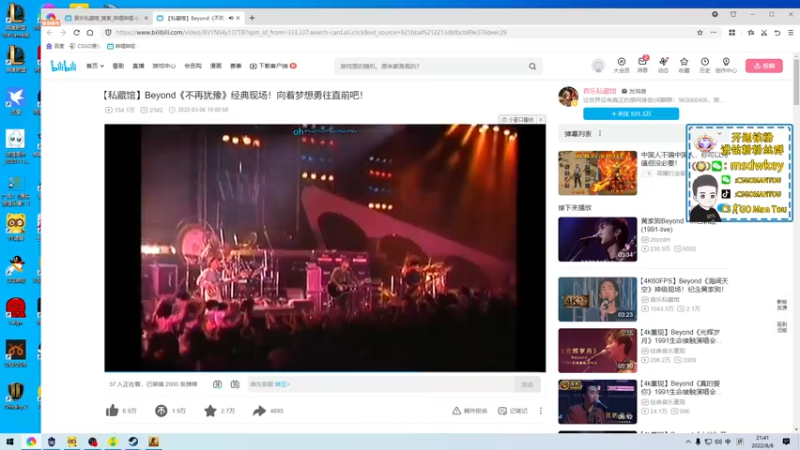Toggle the danmaku display switch icon

[217, 384]
